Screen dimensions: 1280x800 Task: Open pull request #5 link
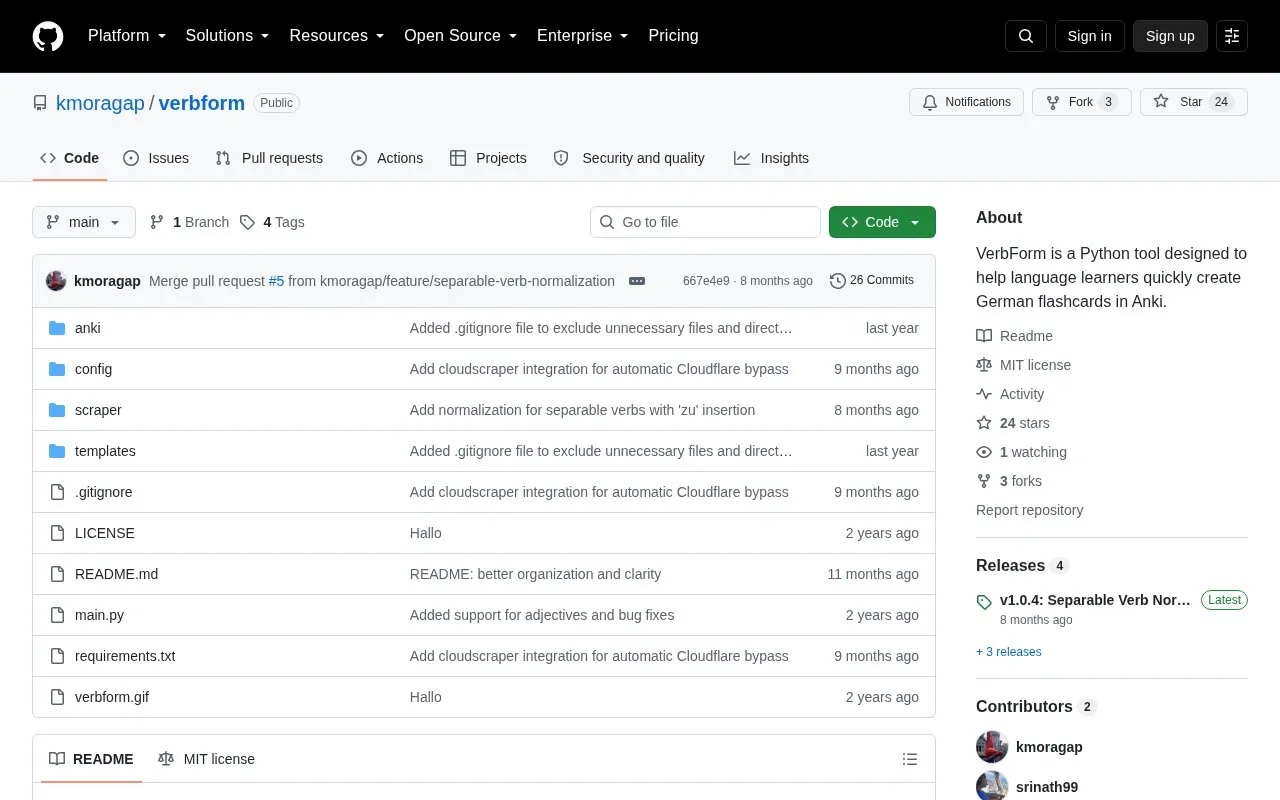pos(276,281)
